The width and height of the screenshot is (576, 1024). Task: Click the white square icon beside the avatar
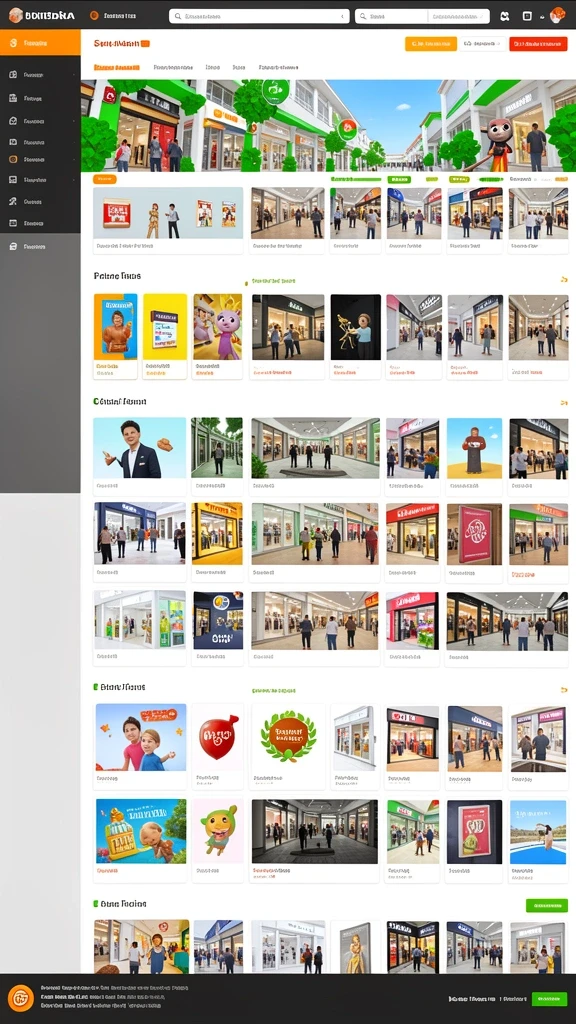[527, 16]
